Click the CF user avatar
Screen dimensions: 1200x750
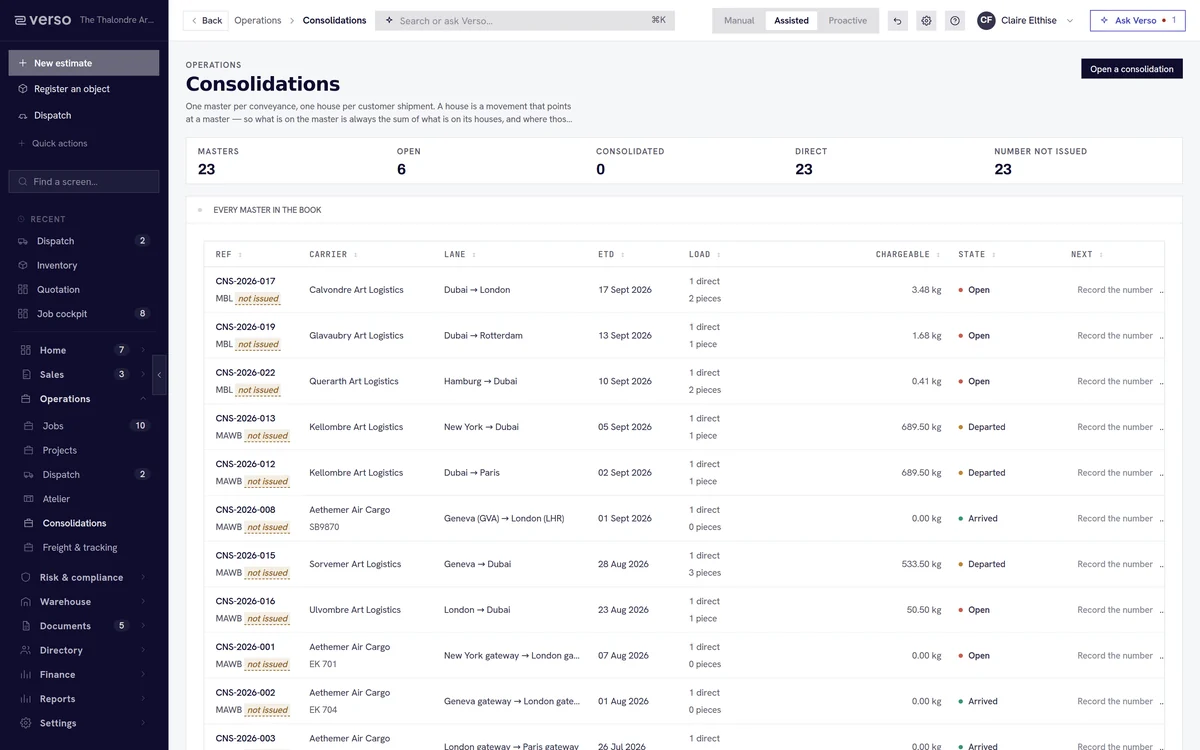(986, 20)
